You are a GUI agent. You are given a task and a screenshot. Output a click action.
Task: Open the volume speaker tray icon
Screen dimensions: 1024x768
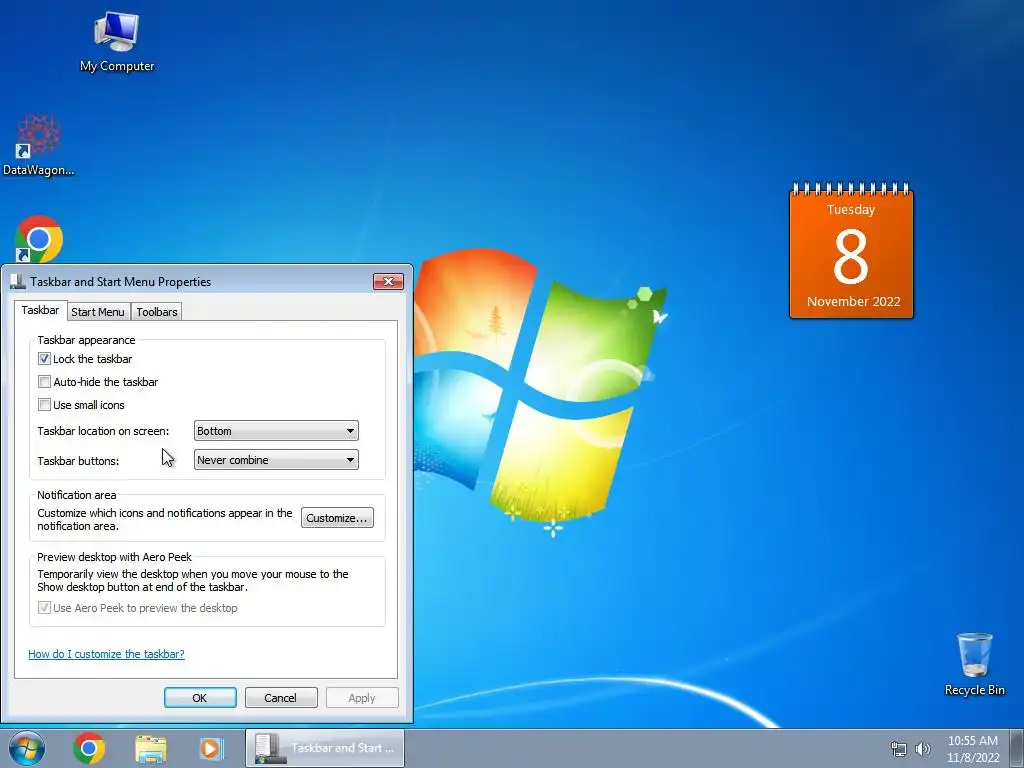pyautogui.click(x=923, y=749)
